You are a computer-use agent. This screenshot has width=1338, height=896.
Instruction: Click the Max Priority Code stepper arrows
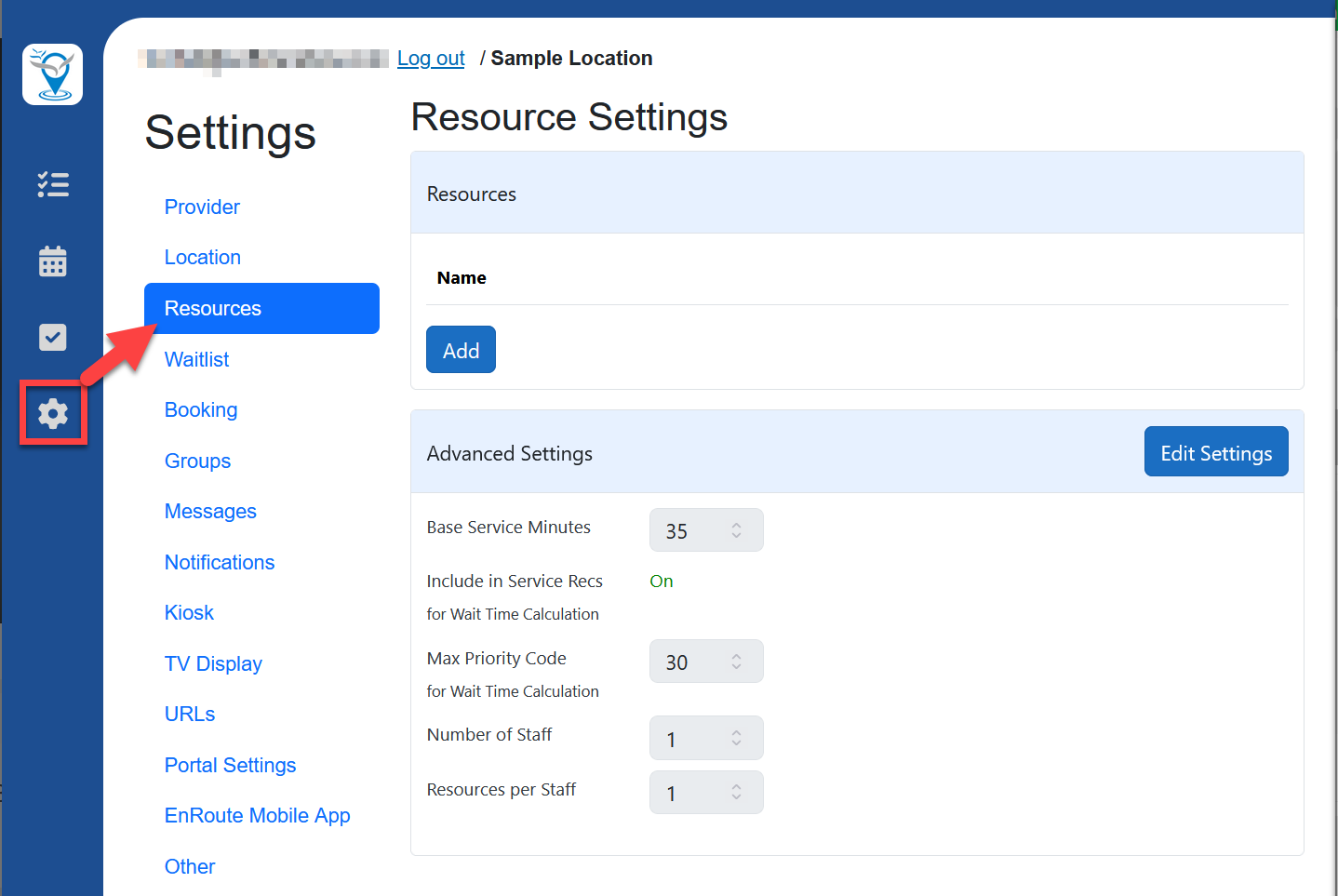click(736, 662)
